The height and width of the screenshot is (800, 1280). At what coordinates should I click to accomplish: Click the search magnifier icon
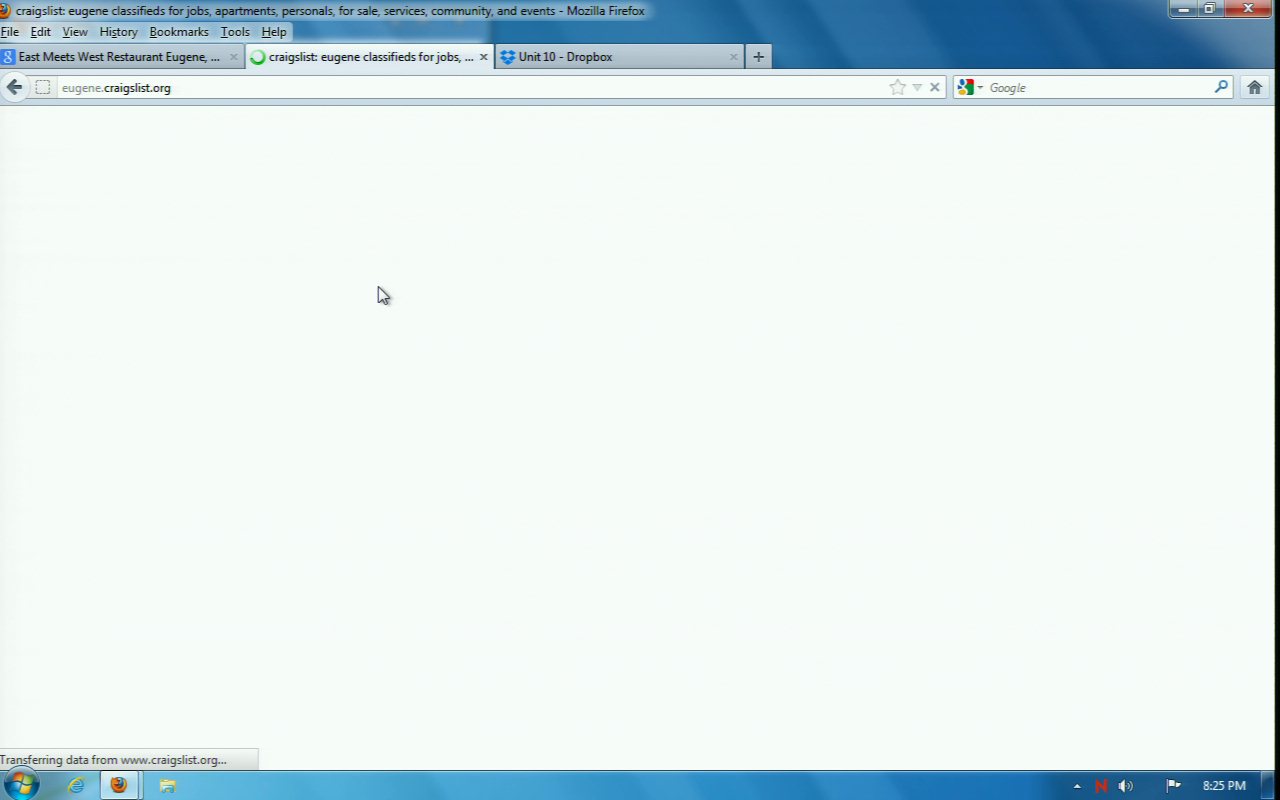pyautogui.click(x=1221, y=87)
